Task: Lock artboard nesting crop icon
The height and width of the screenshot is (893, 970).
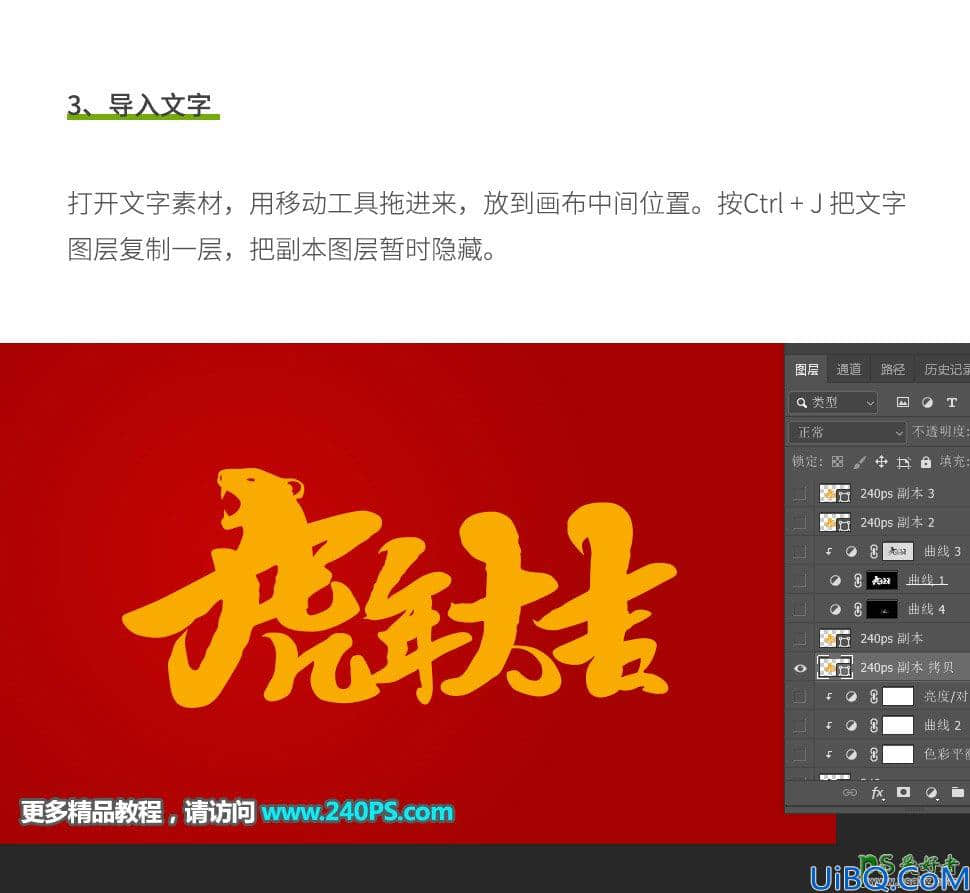Action: pos(904,462)
